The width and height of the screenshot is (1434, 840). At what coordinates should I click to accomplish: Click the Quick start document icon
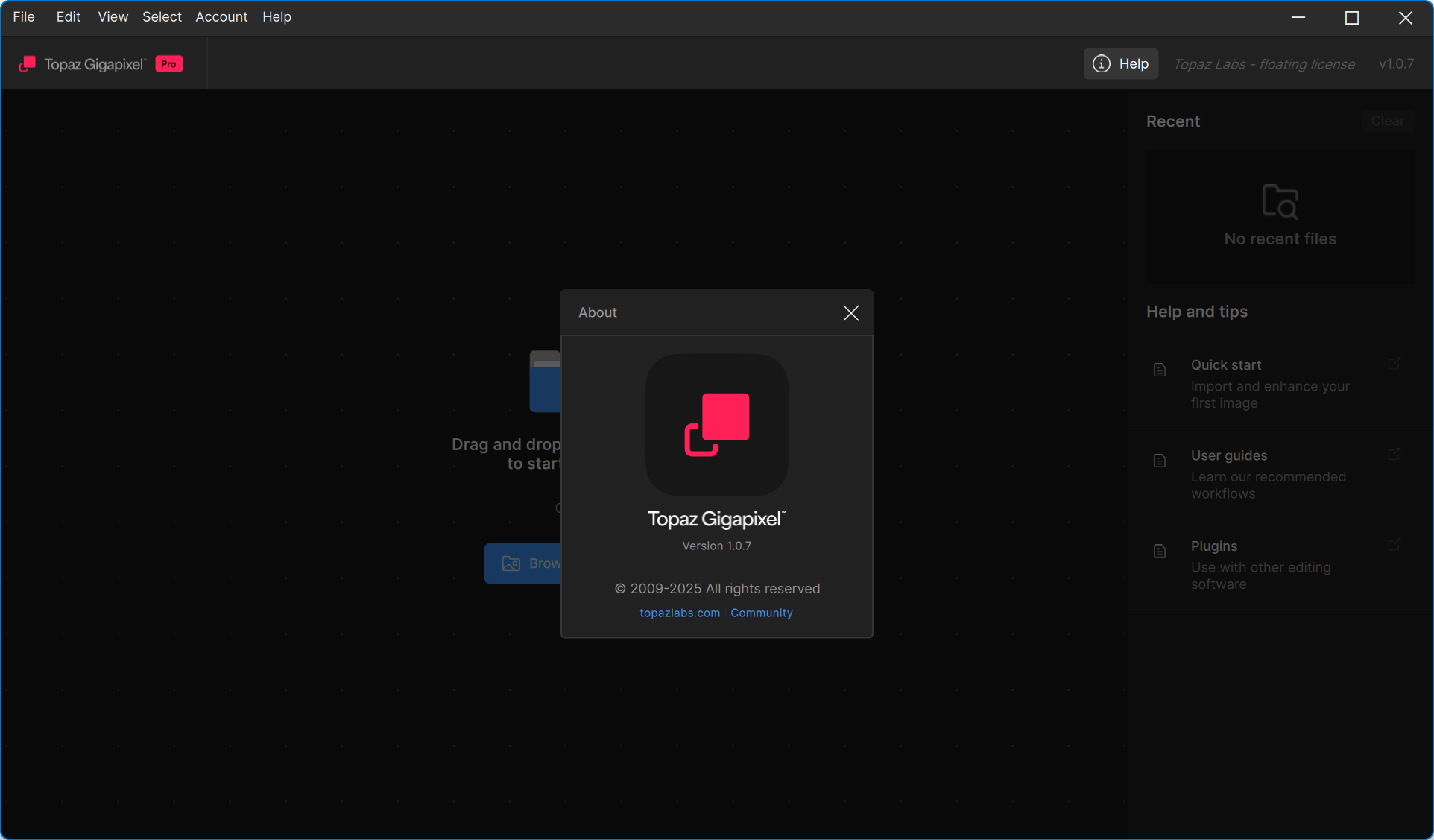coord(1160,370)
